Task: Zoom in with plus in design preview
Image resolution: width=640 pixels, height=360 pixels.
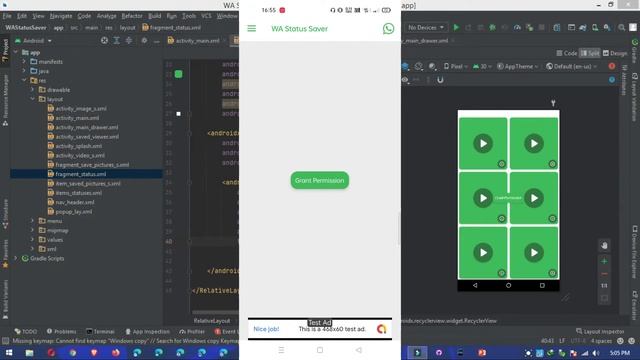Action: click(604, 261)
